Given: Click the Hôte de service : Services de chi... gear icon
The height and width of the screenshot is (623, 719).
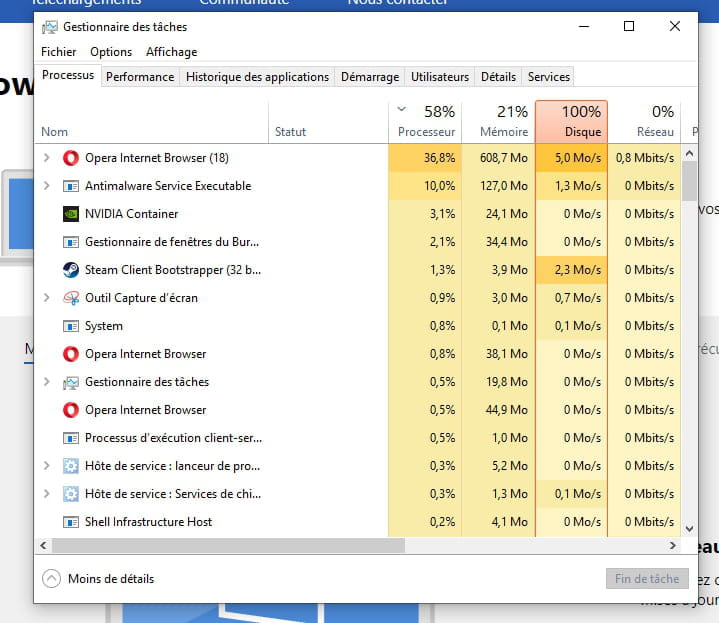Looking at the screenshot, I should [x=71, y=494].
